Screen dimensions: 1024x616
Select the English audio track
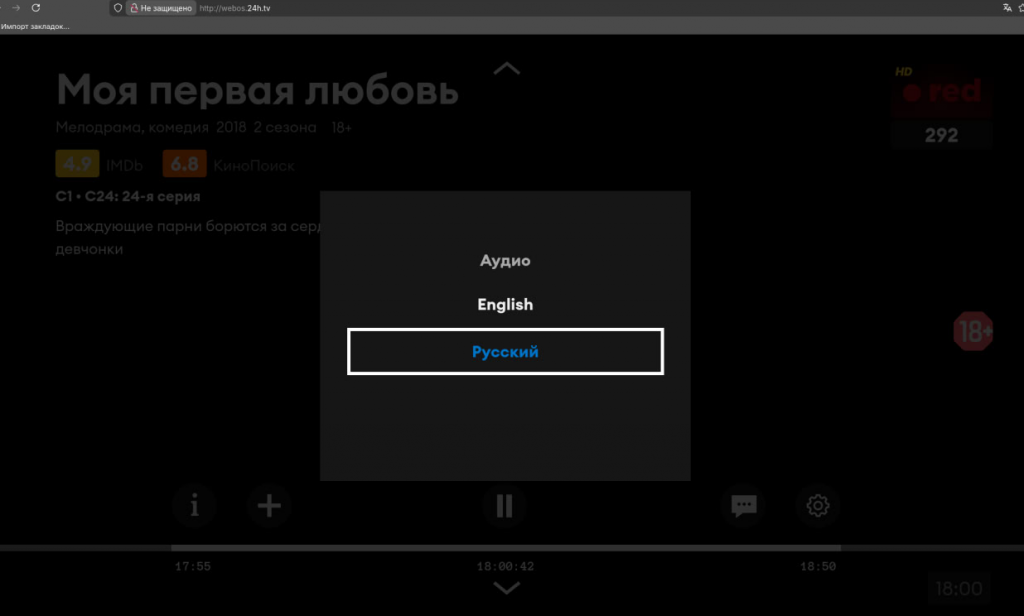tap(505, 304)
